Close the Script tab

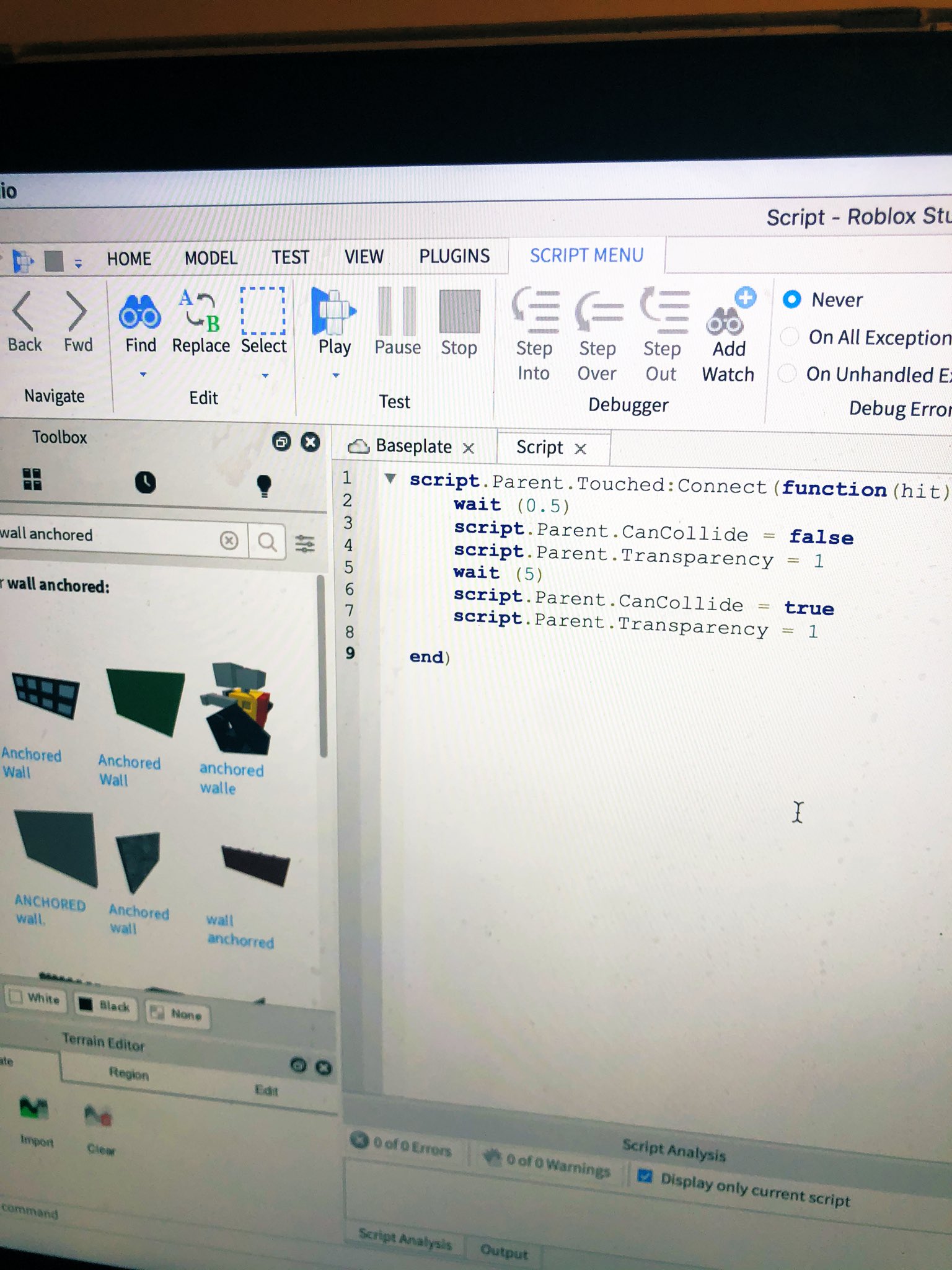pyautogui.click(x=580, y=449)
